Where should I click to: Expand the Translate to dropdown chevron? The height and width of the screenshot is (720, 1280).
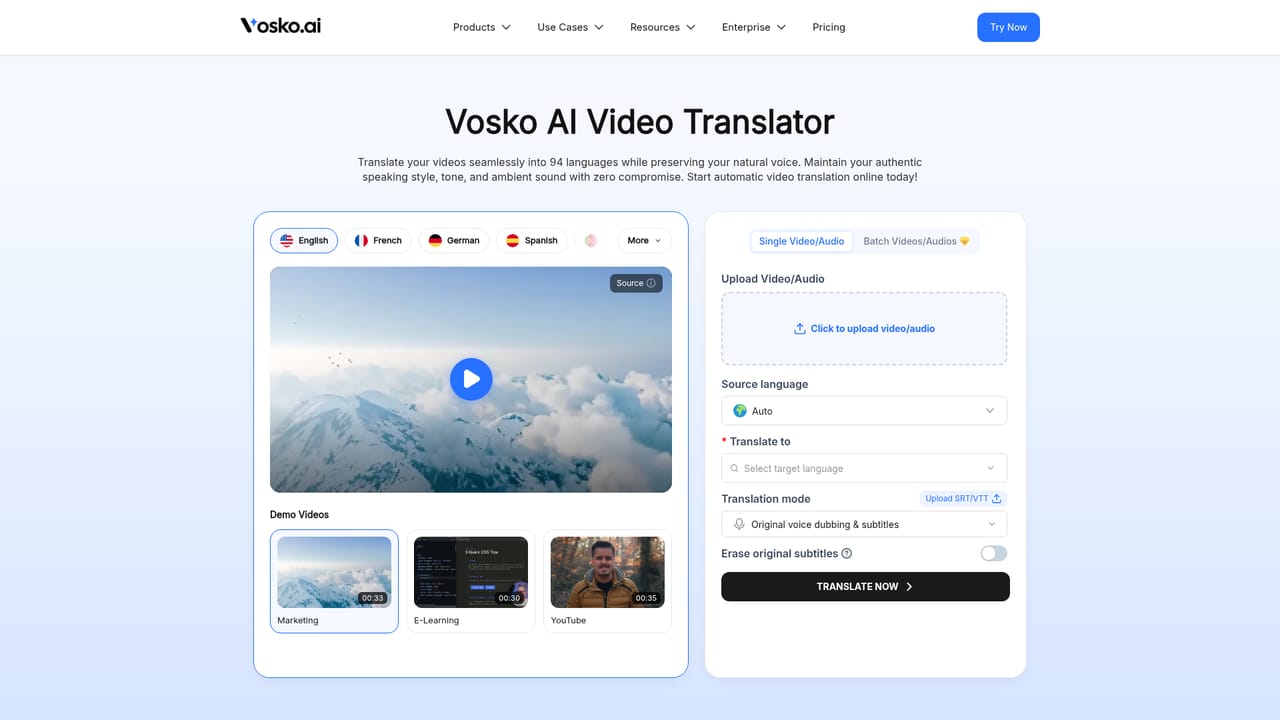pyautogui.click(x=991, y=468)
